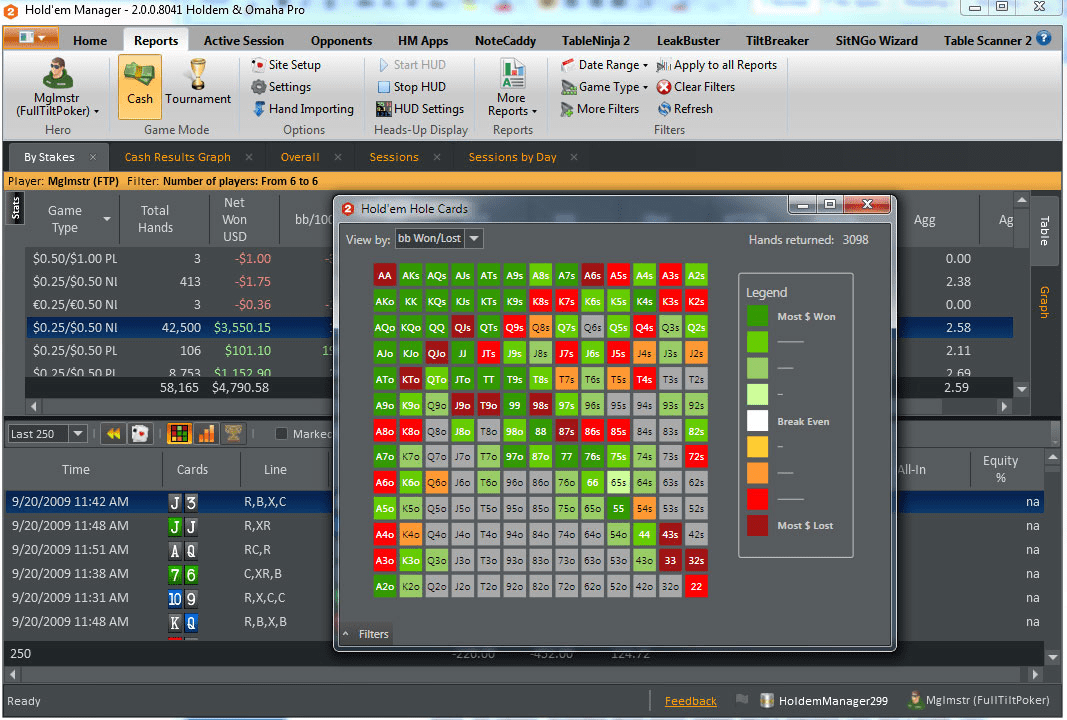Open the LeakBuster tab
Screen dimensions: 1067x720
[x=688, y=41]
